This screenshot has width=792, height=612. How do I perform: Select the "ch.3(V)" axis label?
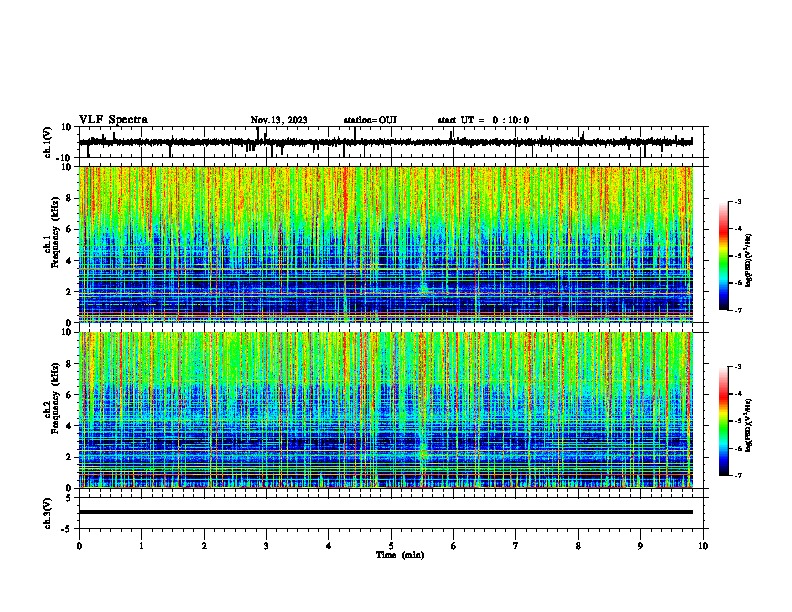click(48, 513)
